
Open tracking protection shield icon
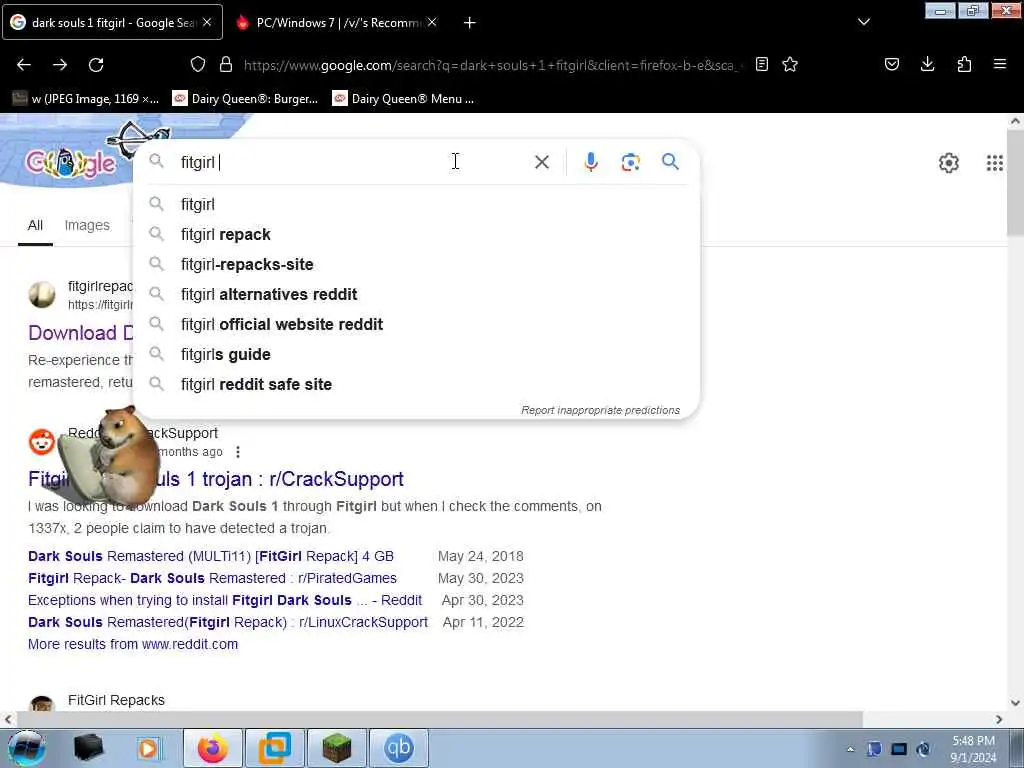coord(198,64)
